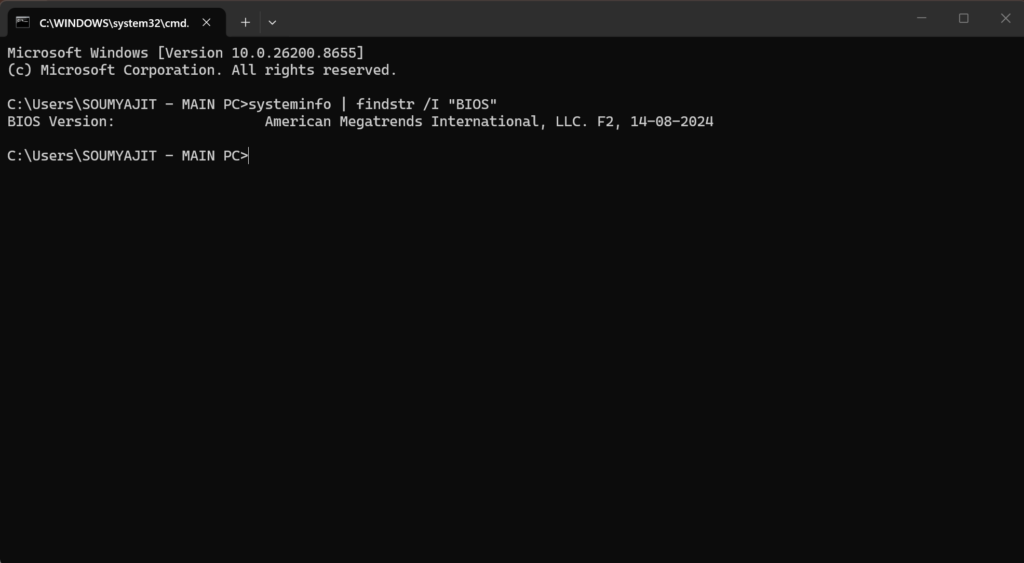Click the "systeminfo" command word
Screen dimensions: 1024x563
click(x=290, y=105)
